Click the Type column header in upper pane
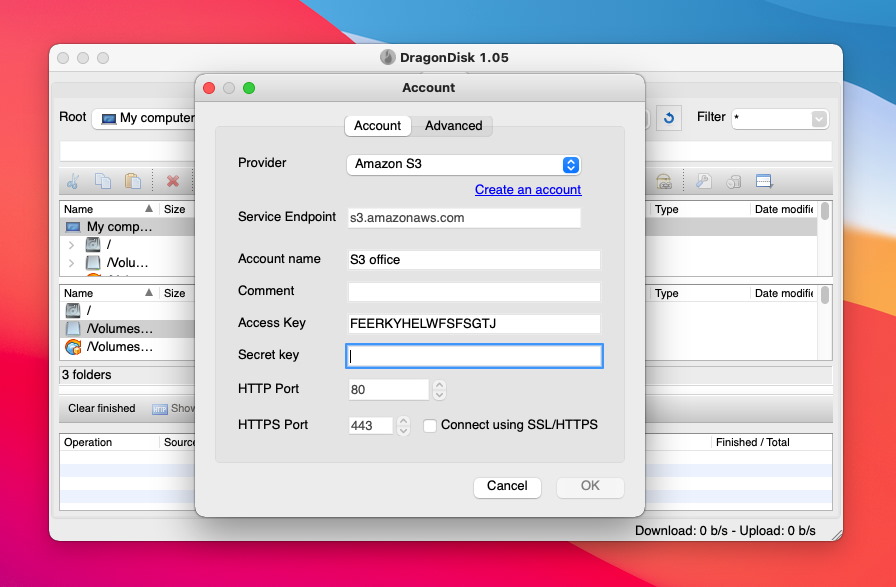The width and height of the screenshot is (896, 587). [700, 209]
